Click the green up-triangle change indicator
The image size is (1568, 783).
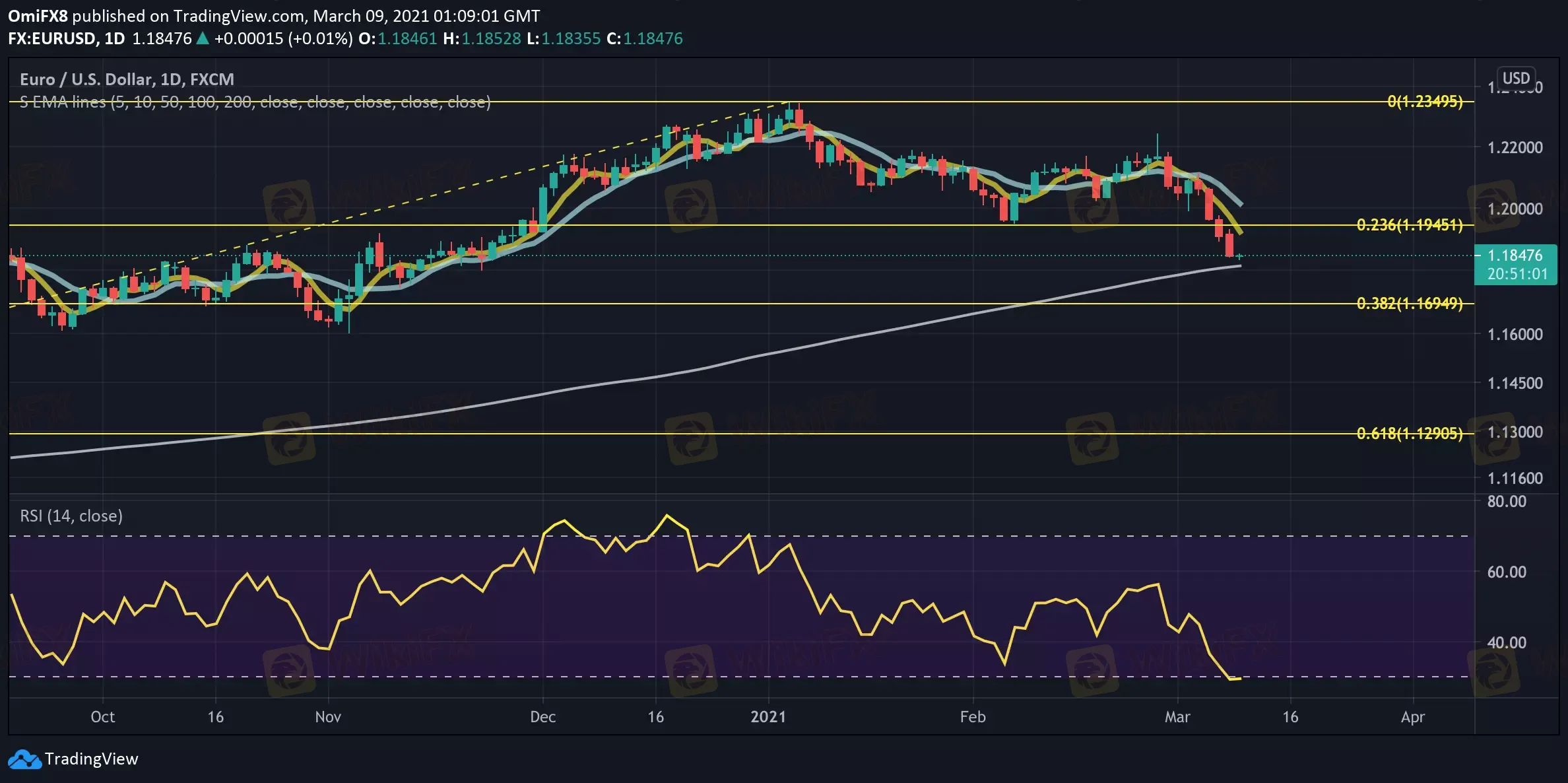pyautogui.click(x=203, y=38)
